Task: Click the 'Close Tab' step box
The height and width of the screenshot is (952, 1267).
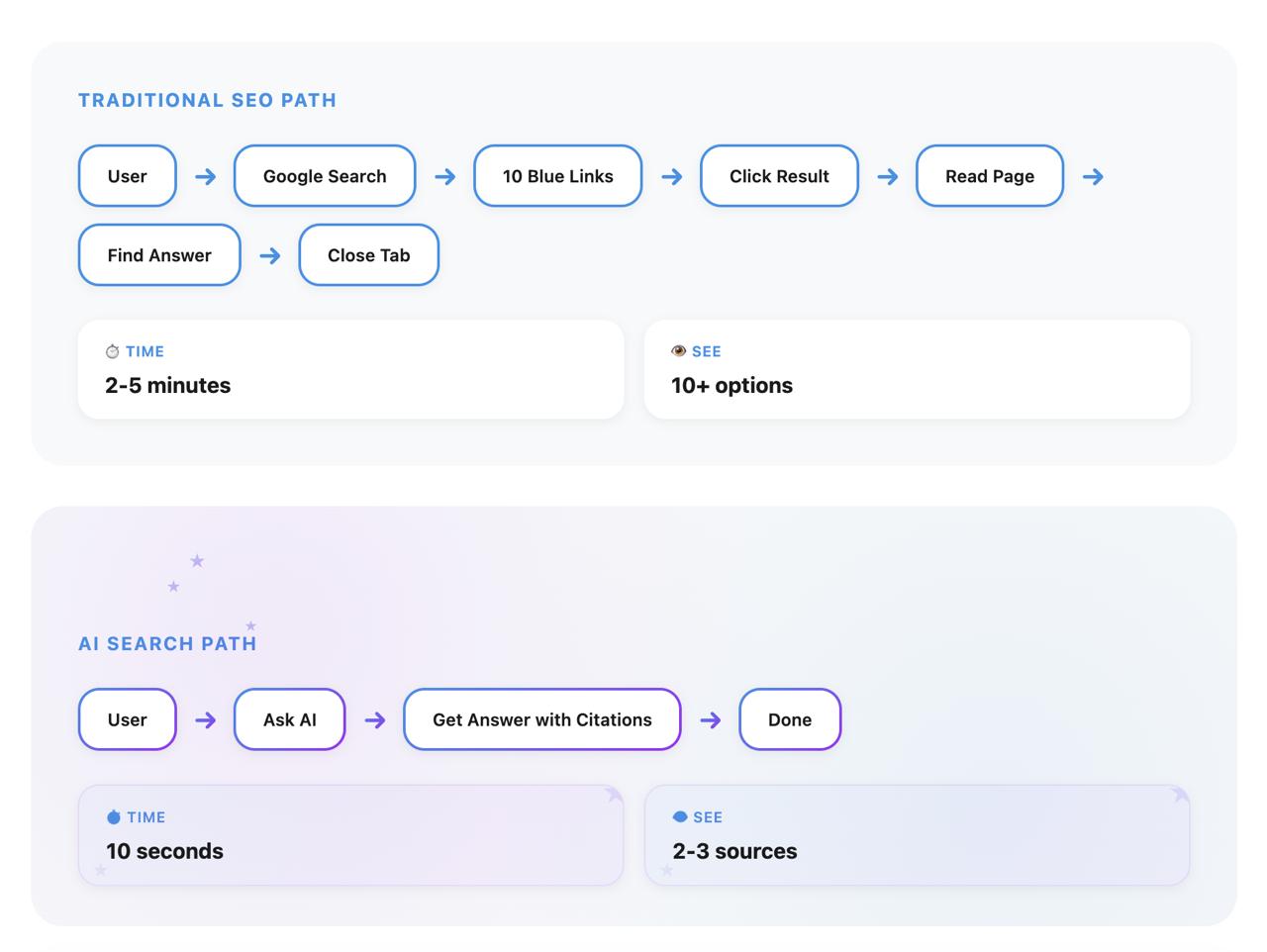Action: coord(369,255)
